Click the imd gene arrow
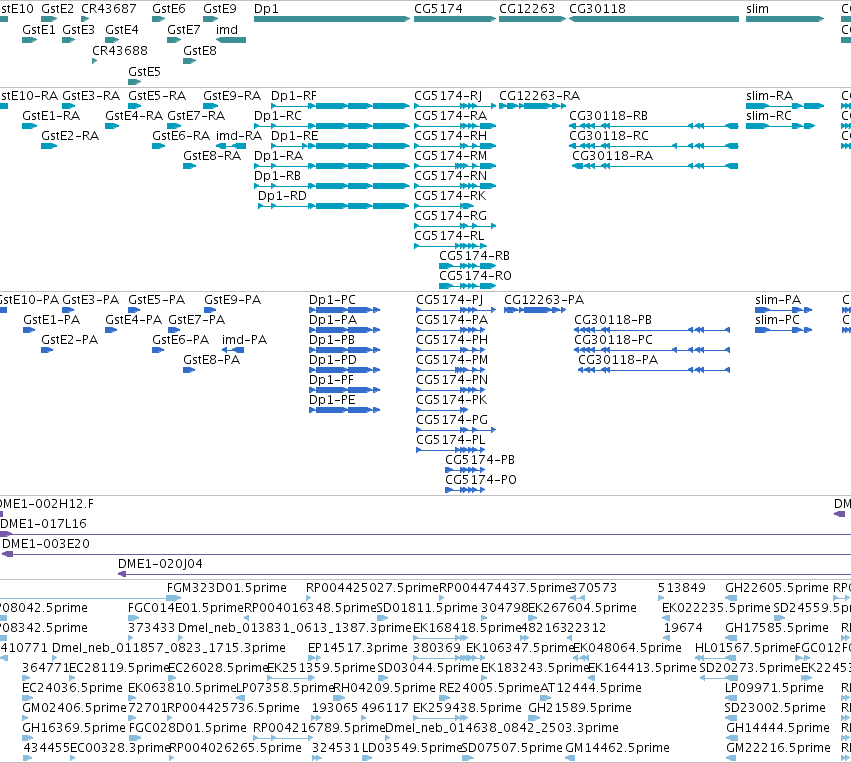The width and height of the screenshot is (851, 763). coord(231,40)
